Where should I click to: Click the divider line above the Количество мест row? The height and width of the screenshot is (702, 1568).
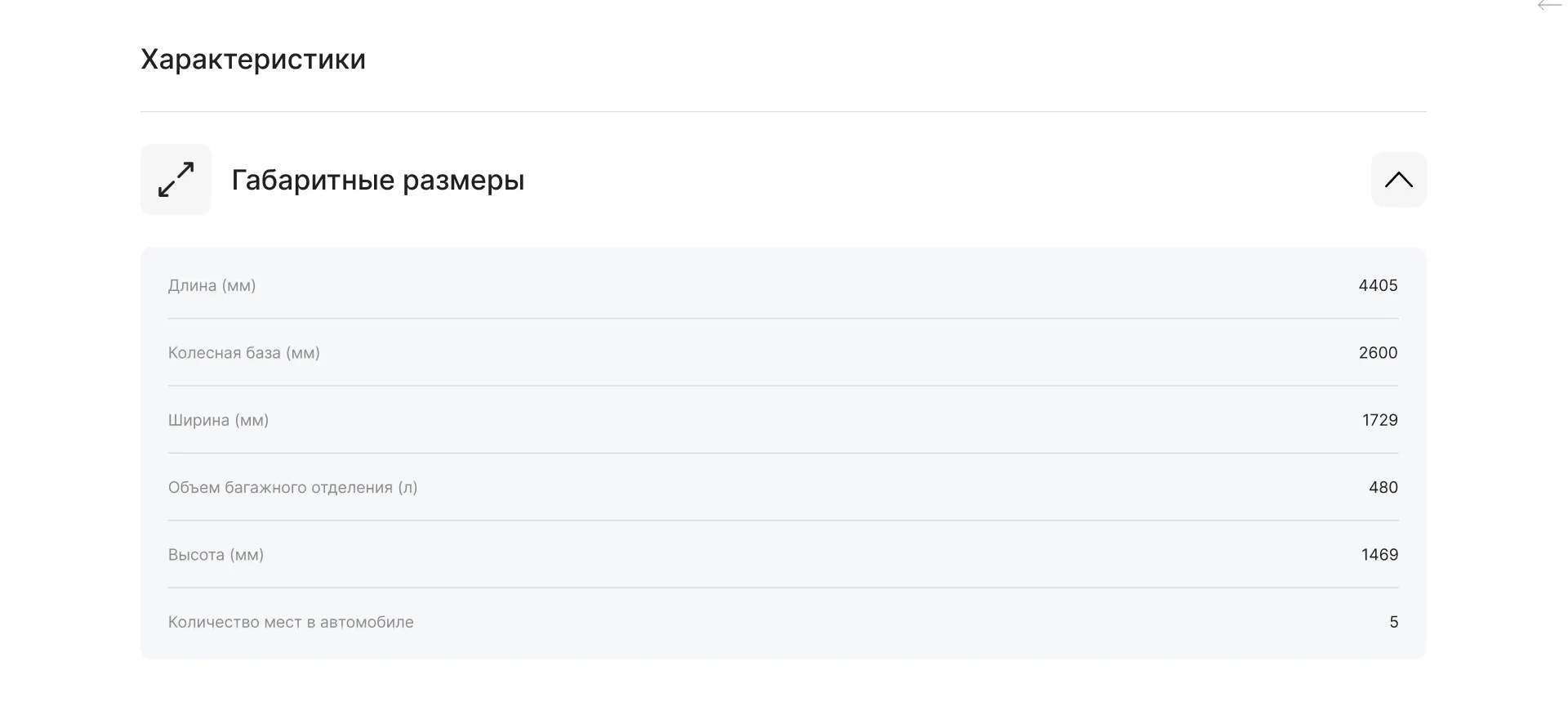(783, 588)
